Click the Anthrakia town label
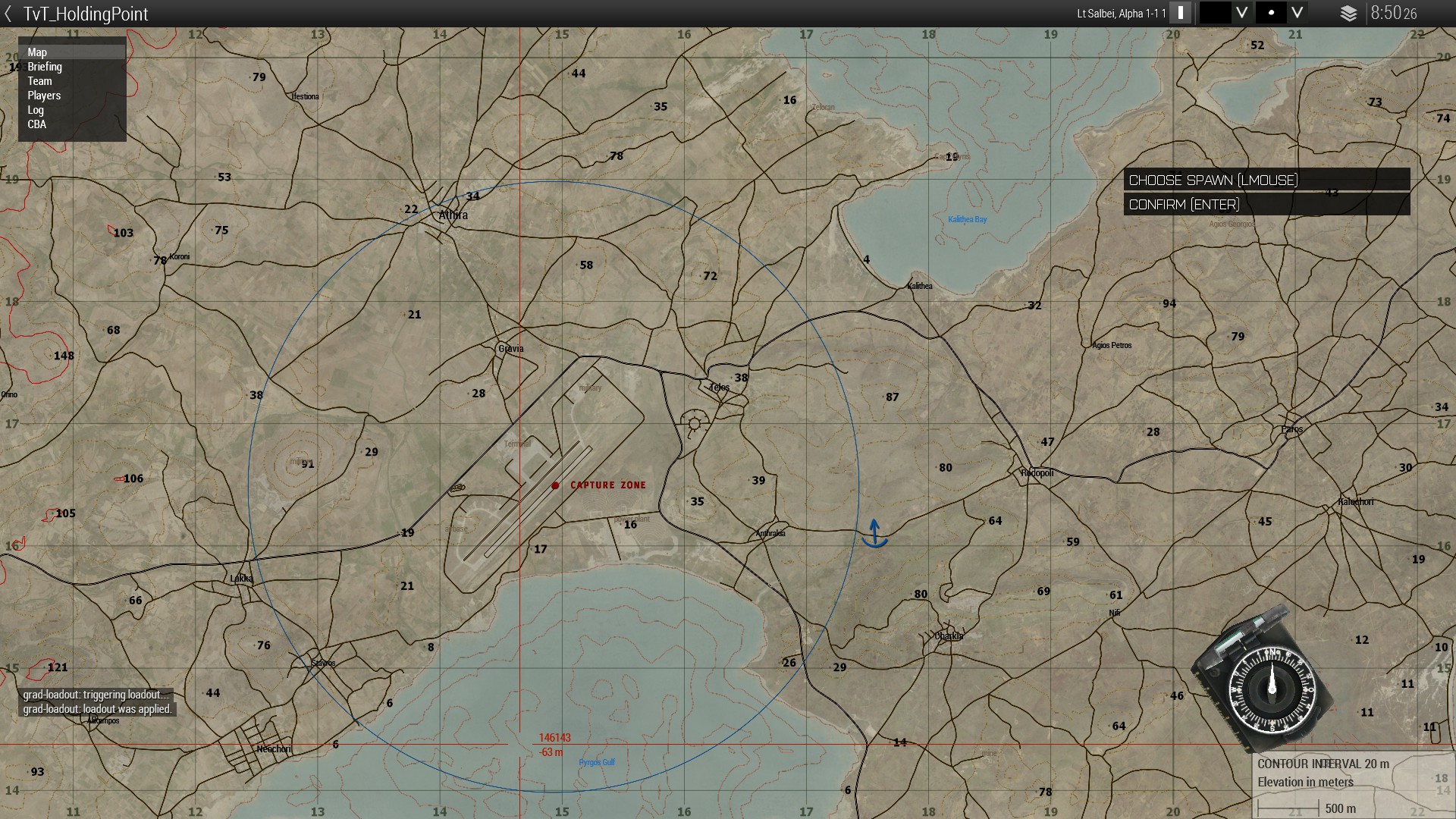 (770, 534)
